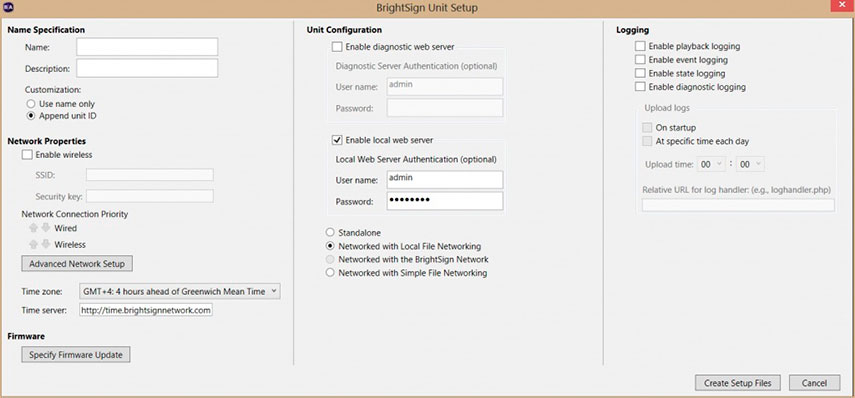This screenshot has height=398, width=855.
Task: Click Relative URL for log handler field
Action: pos(738,205)
